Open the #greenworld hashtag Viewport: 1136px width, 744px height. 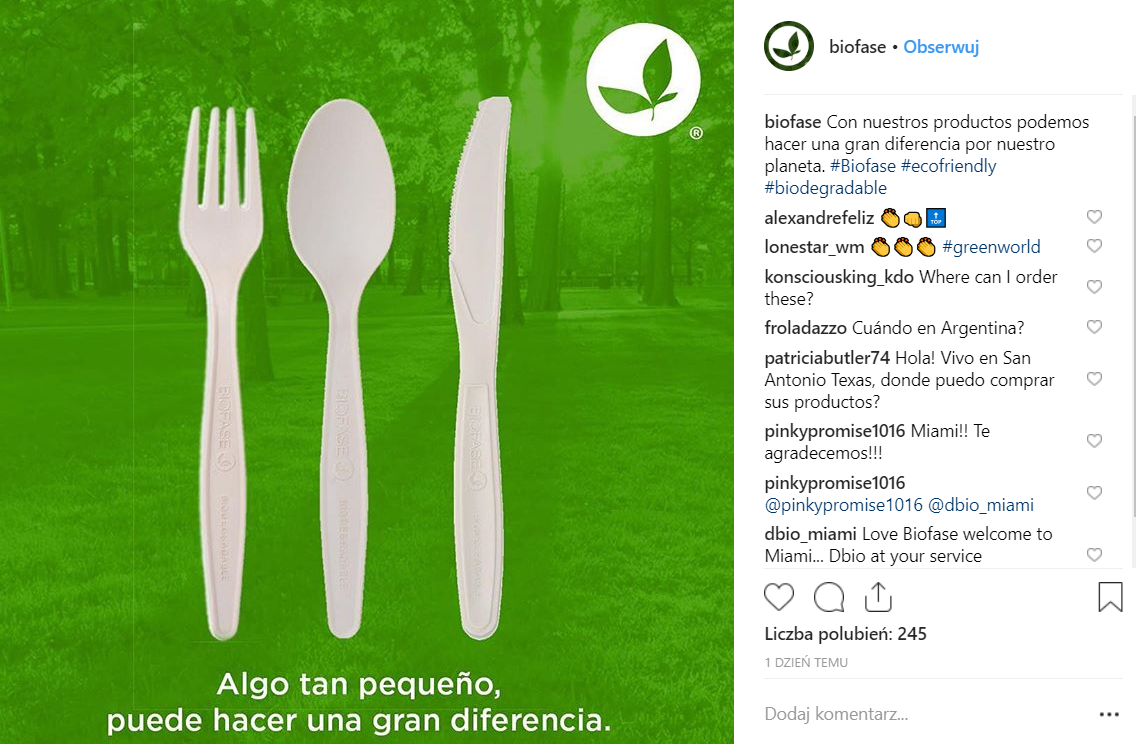coord(991,247)
